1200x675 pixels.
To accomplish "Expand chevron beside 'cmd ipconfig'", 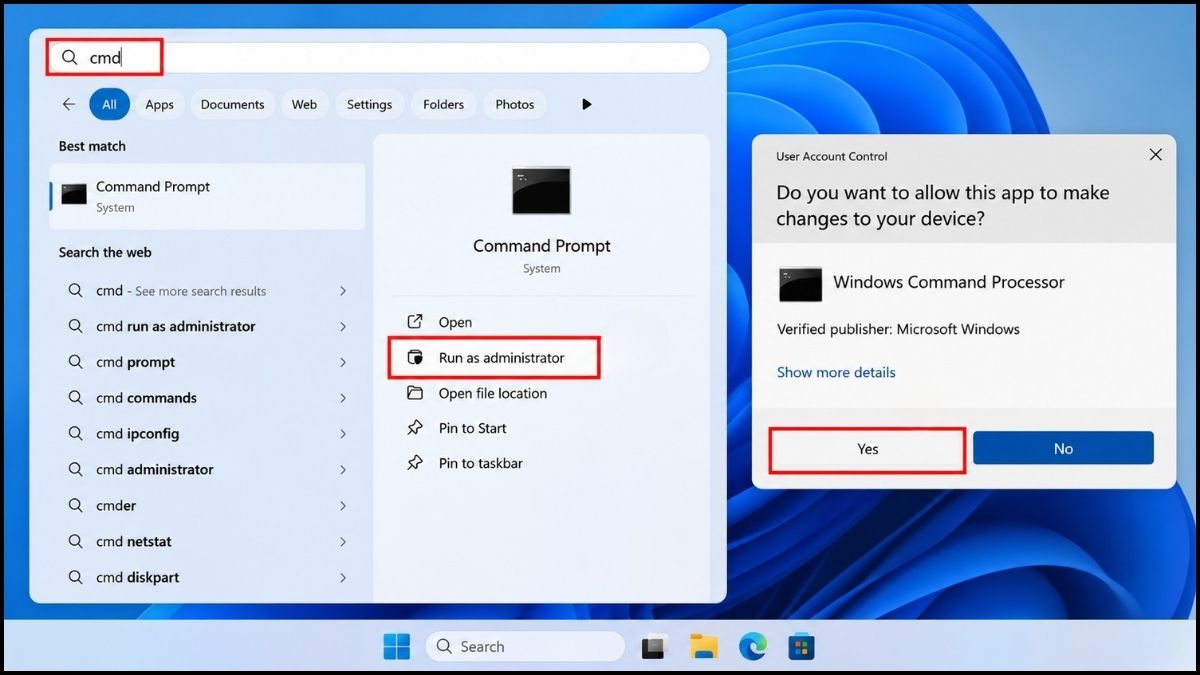I will coord(343,434).
